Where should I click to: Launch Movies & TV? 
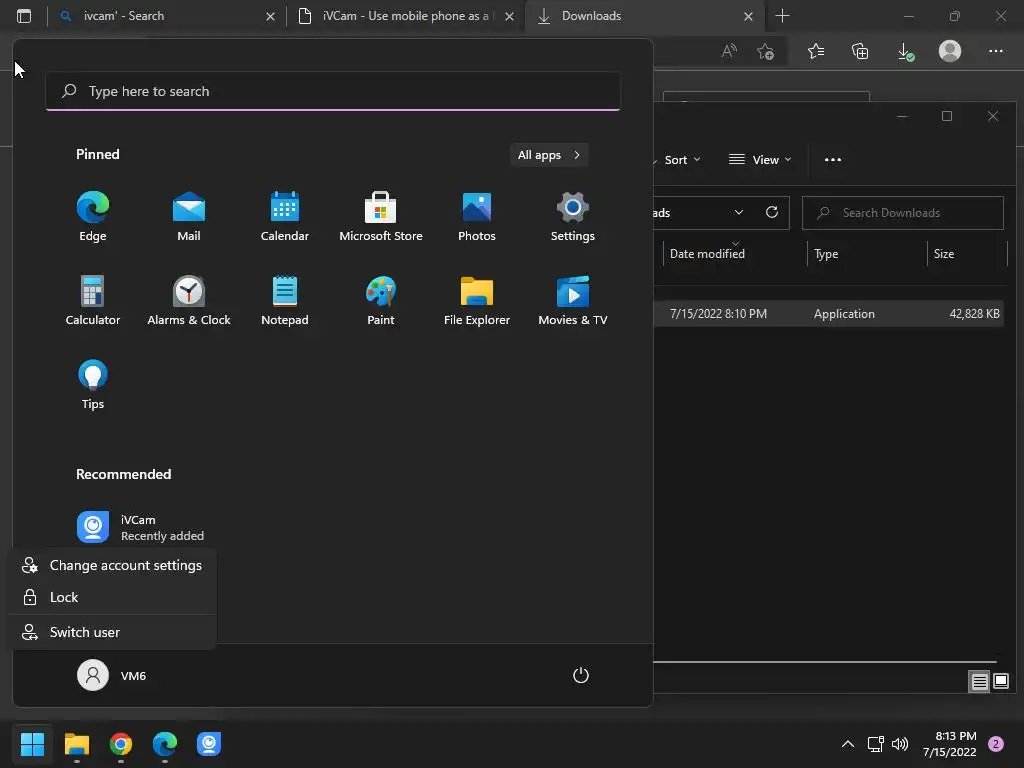pyautogui.click(x=573, y=300)
